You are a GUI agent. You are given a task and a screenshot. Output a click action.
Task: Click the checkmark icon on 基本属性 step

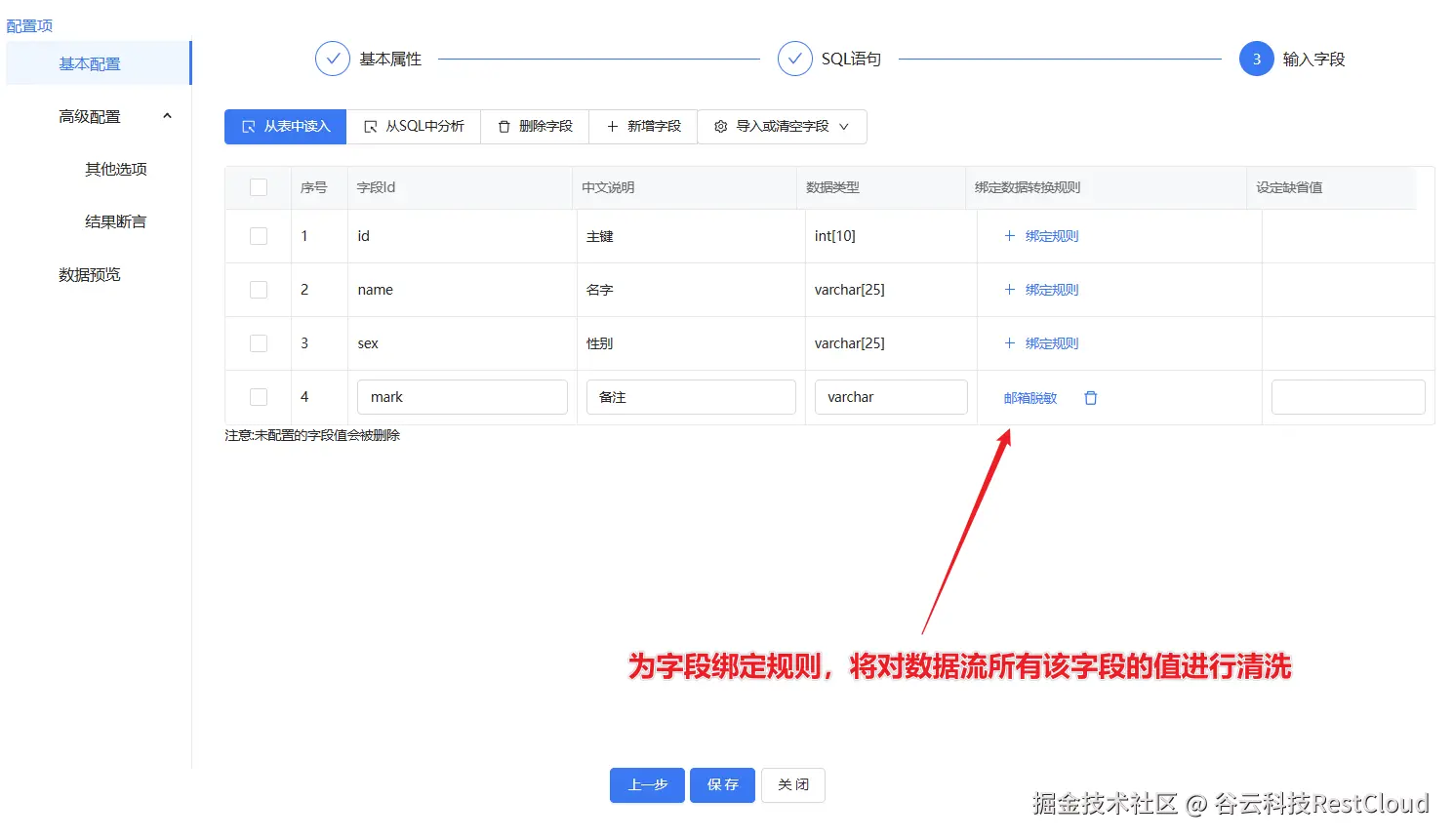tap(333, 59)
